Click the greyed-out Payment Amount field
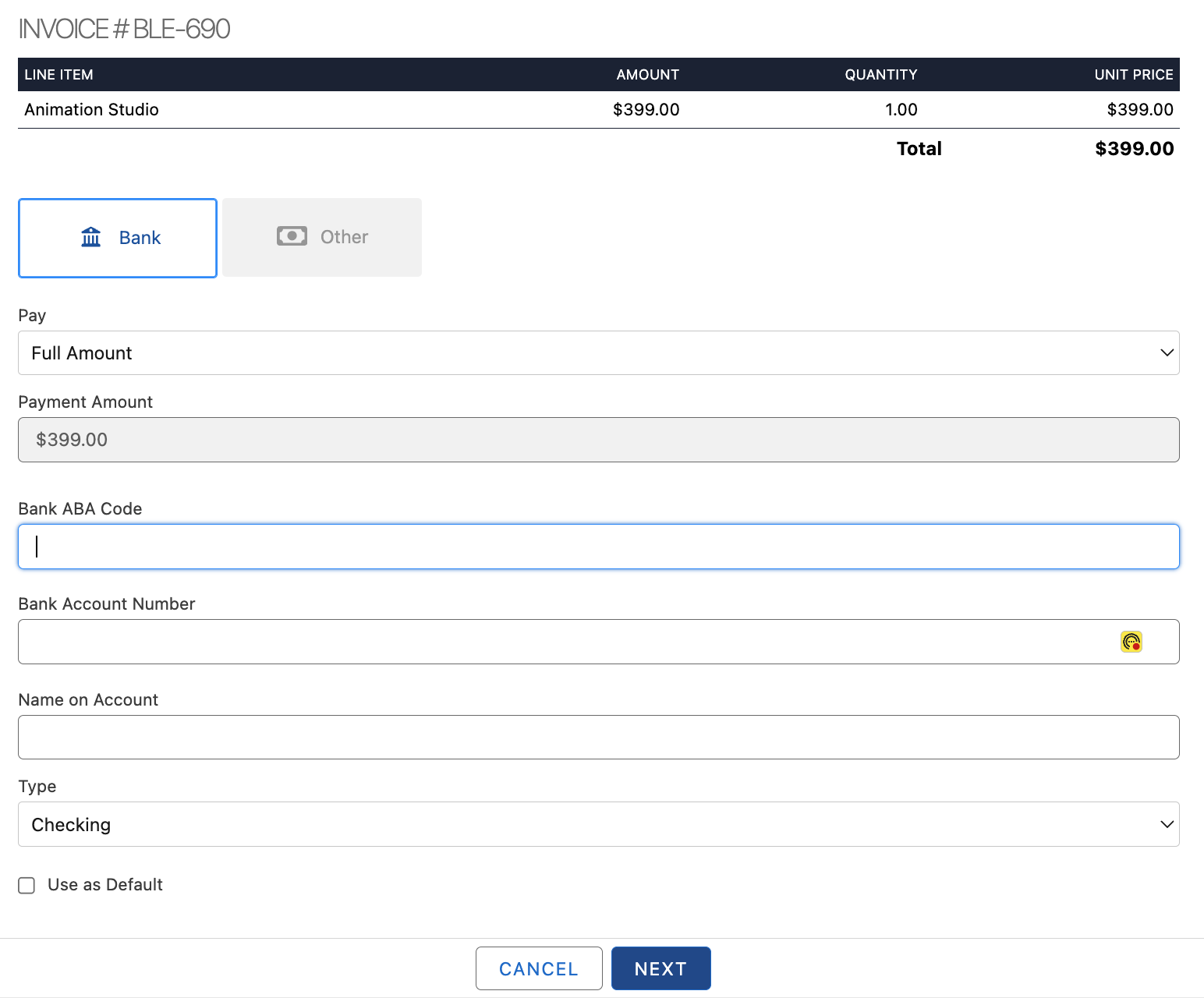 click(x=597, y=440)
